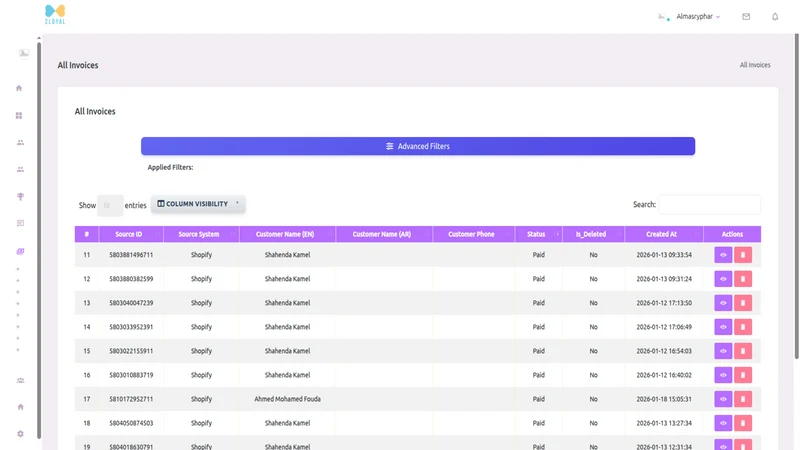Delete invoice 5803033952391 with trash icon
800x450 pixels.
tap(743, 327)
